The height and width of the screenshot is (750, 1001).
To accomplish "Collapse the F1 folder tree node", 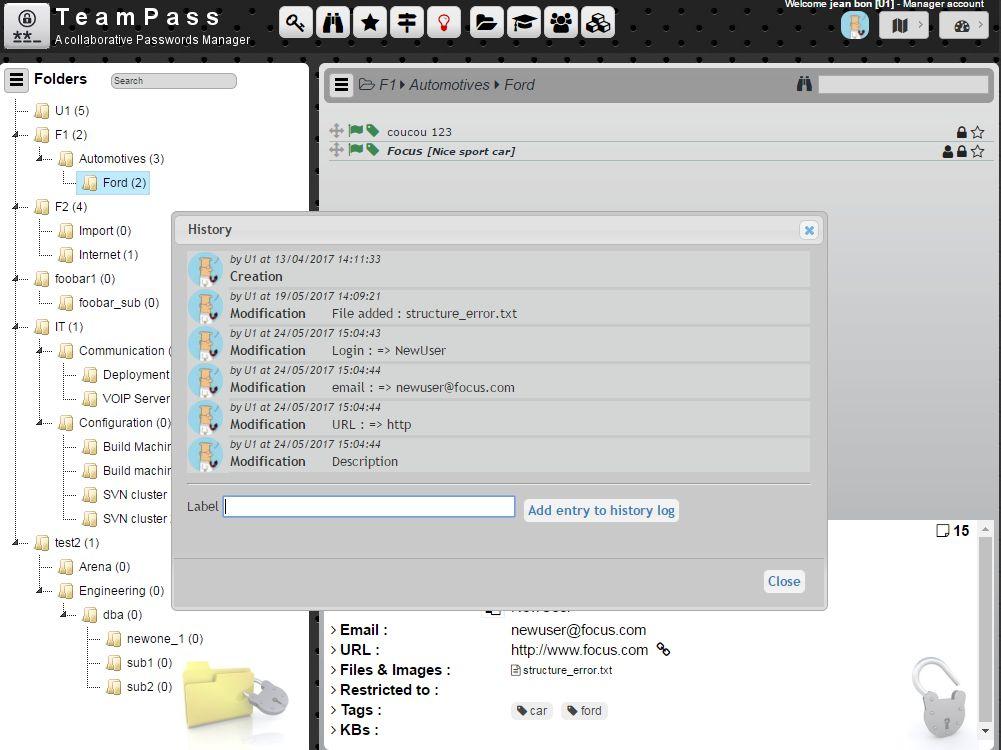I will tap(15, 135).
